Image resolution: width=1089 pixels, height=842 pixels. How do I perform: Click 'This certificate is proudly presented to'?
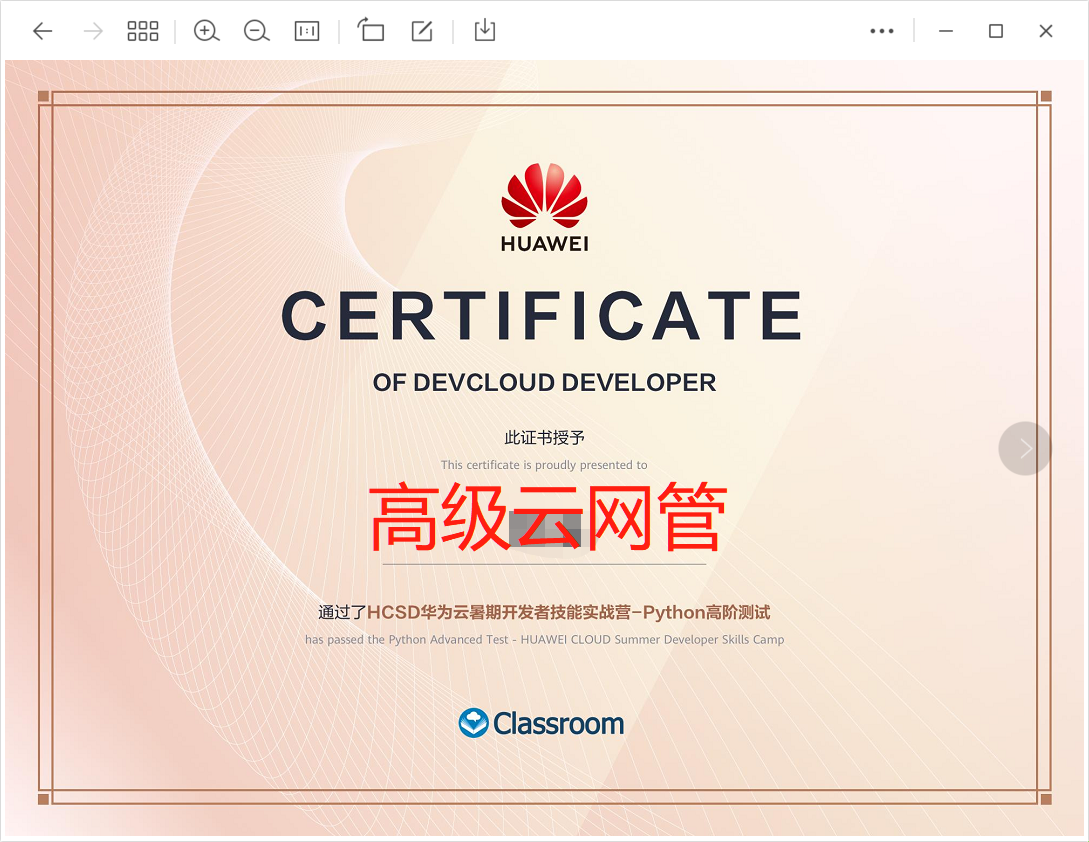coord(544,465)
